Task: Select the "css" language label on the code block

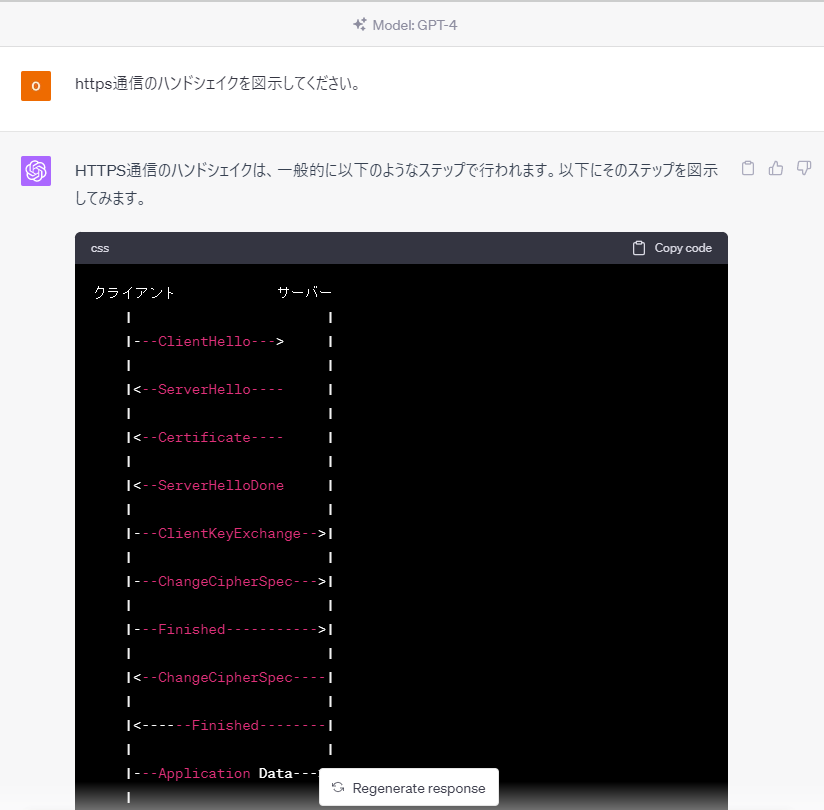Action: tap(100, 248)
